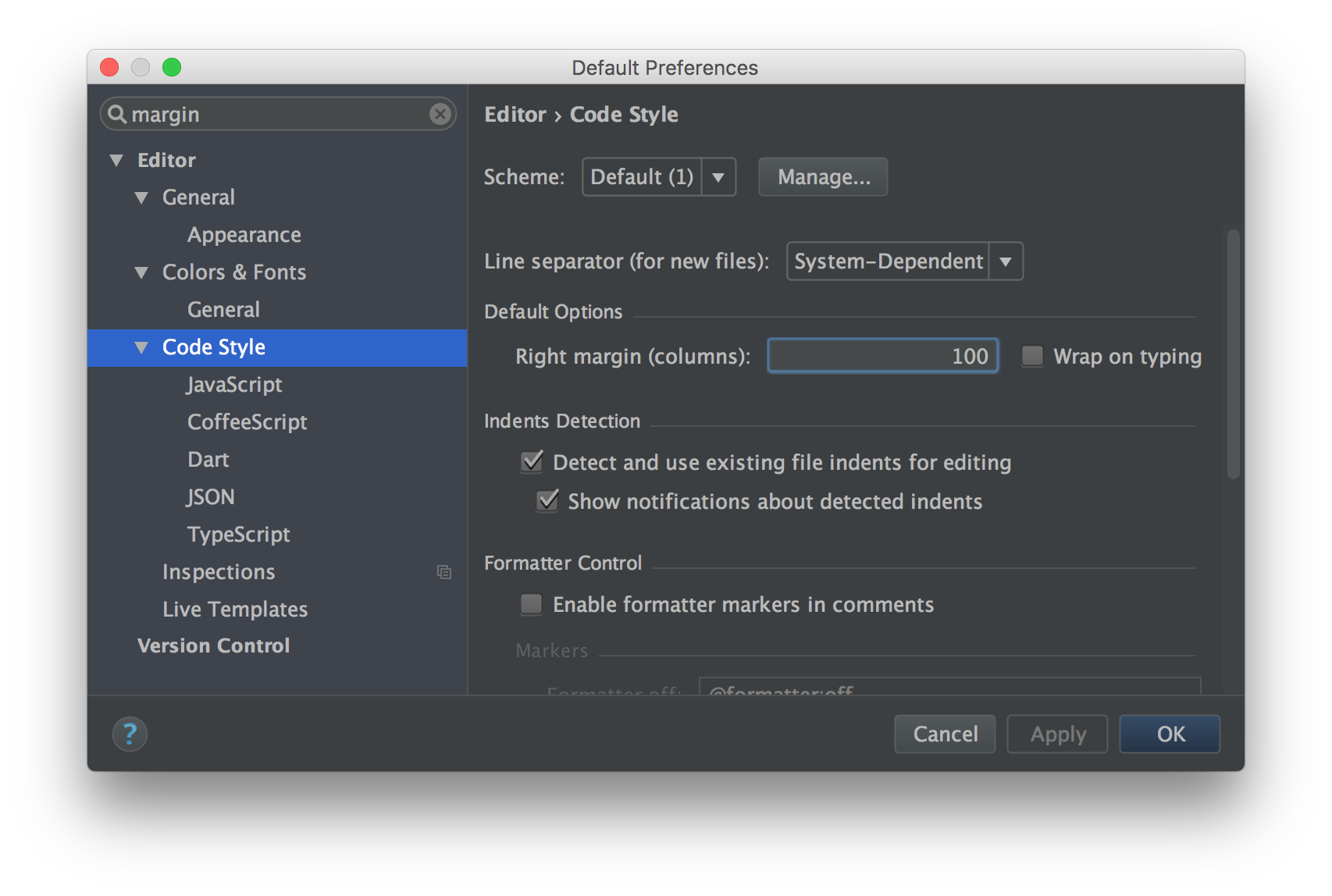This screenshot has width=1332, height=896.
Task: Zoom the window with the green button
Action: [x=172, y=67]
